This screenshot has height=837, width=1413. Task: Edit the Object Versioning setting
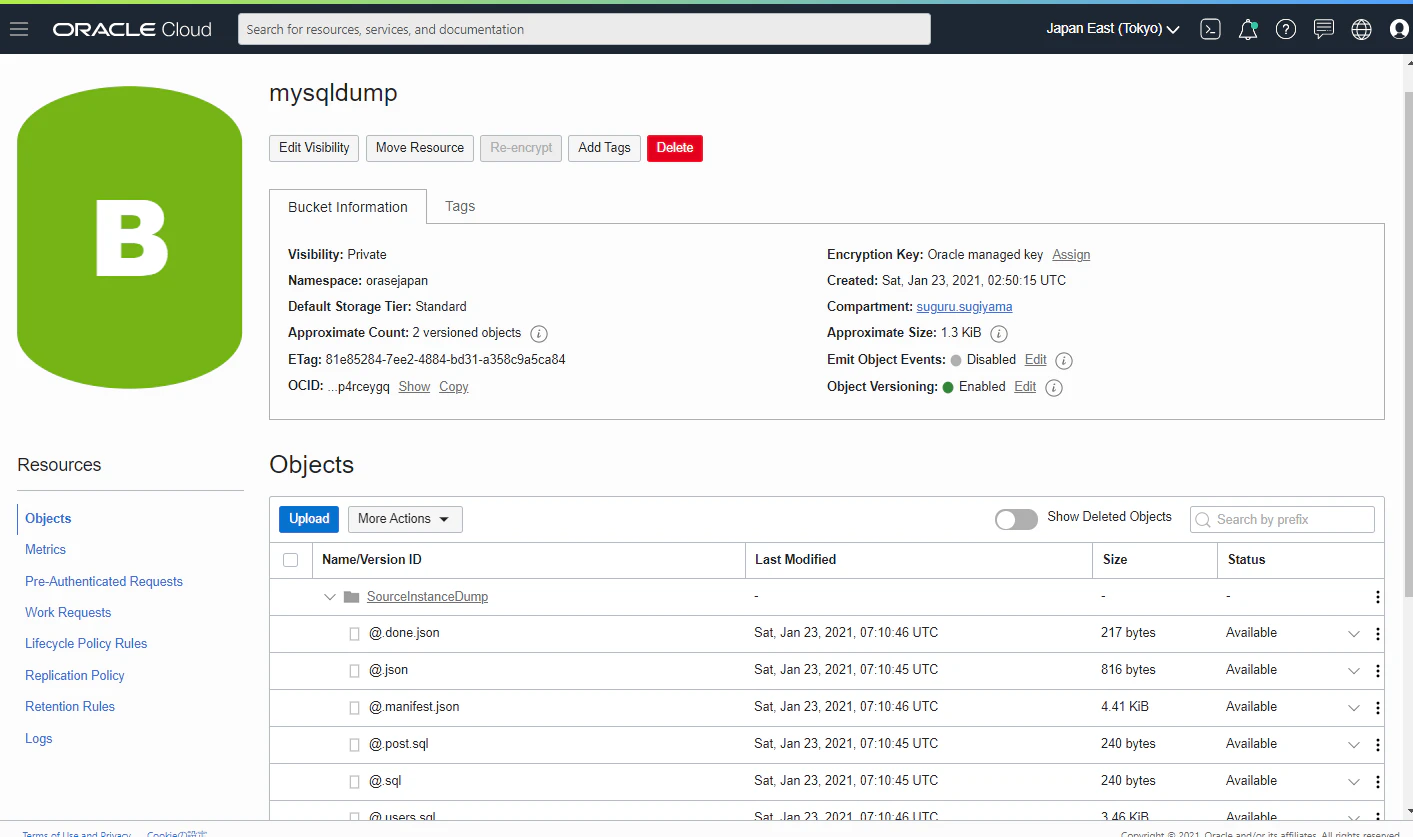pyautogui.click(x=1025, y=387)
